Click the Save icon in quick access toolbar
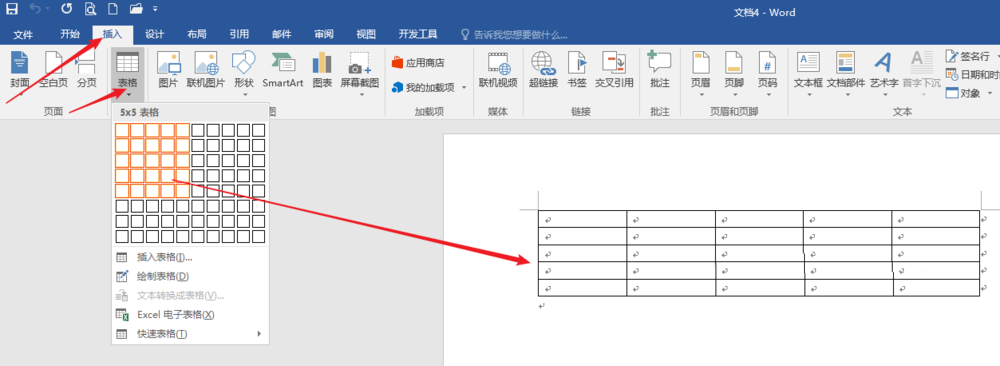Screen dimensions: 1000x366 (x=12, y=9)
